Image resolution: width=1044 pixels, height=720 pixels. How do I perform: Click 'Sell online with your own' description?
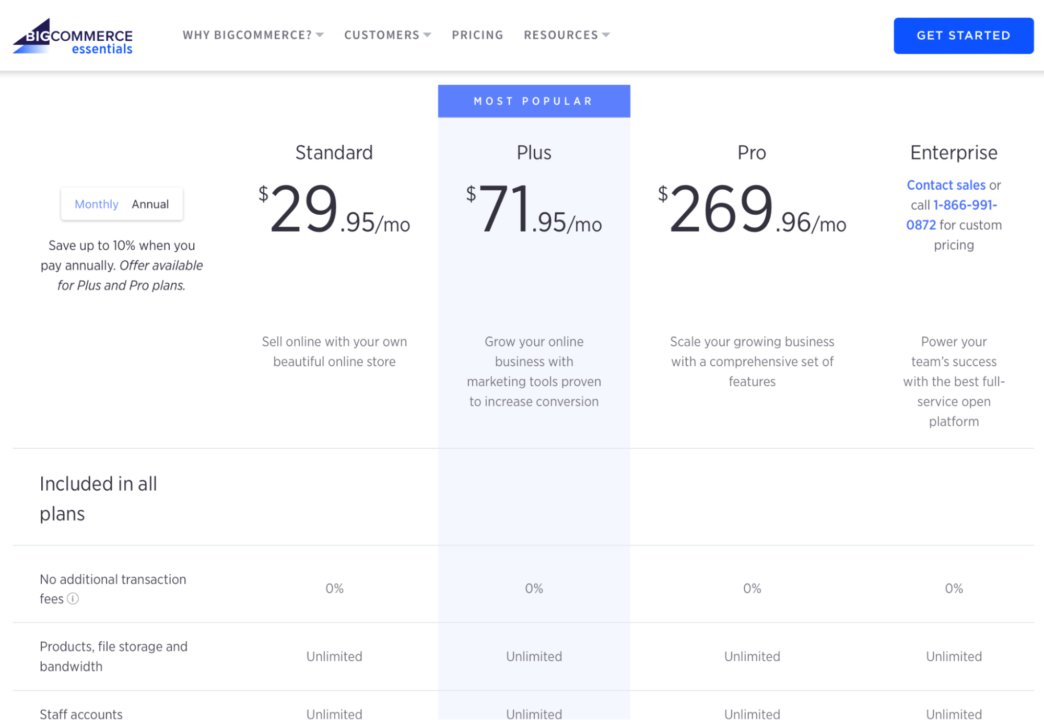pos(334,352)
